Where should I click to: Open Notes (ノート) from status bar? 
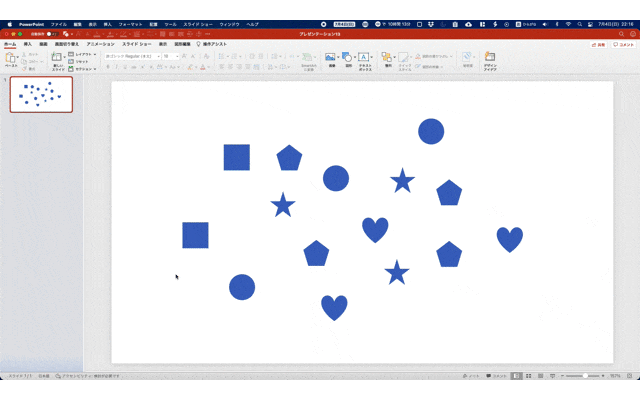(x=471, y=376)
